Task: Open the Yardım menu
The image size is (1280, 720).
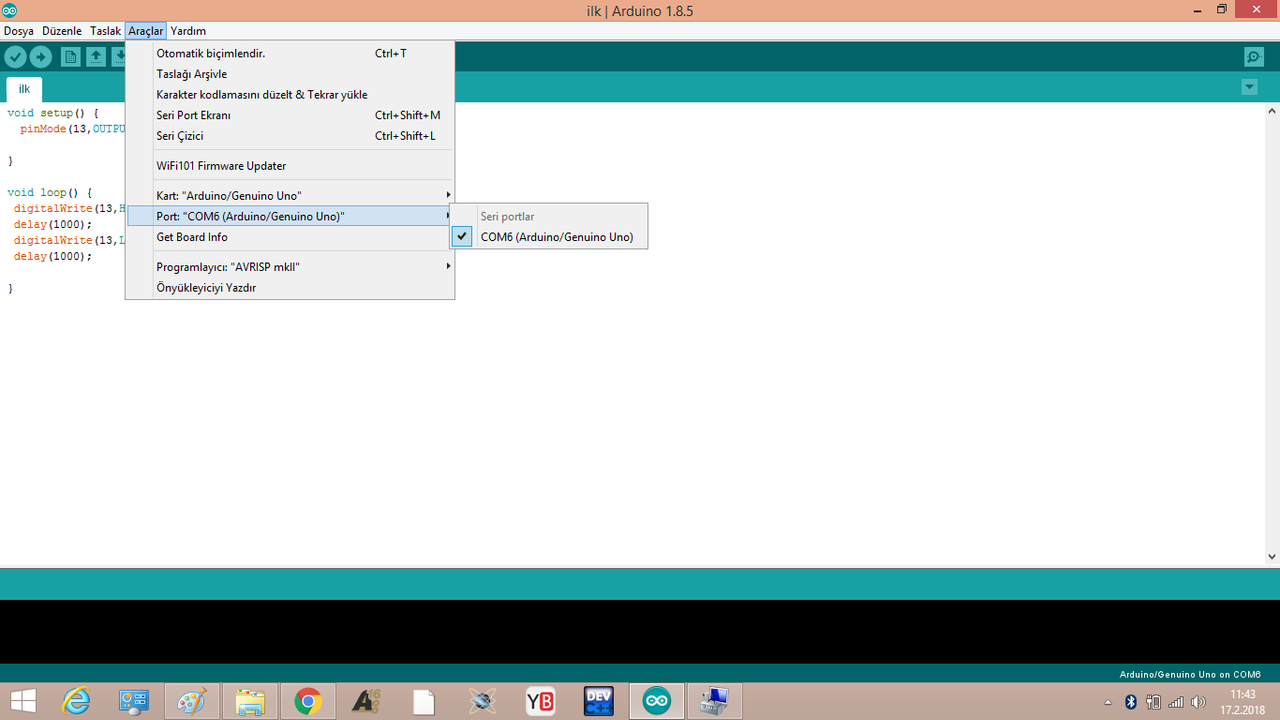Action: pyautogui.click(x=188, y=31)
